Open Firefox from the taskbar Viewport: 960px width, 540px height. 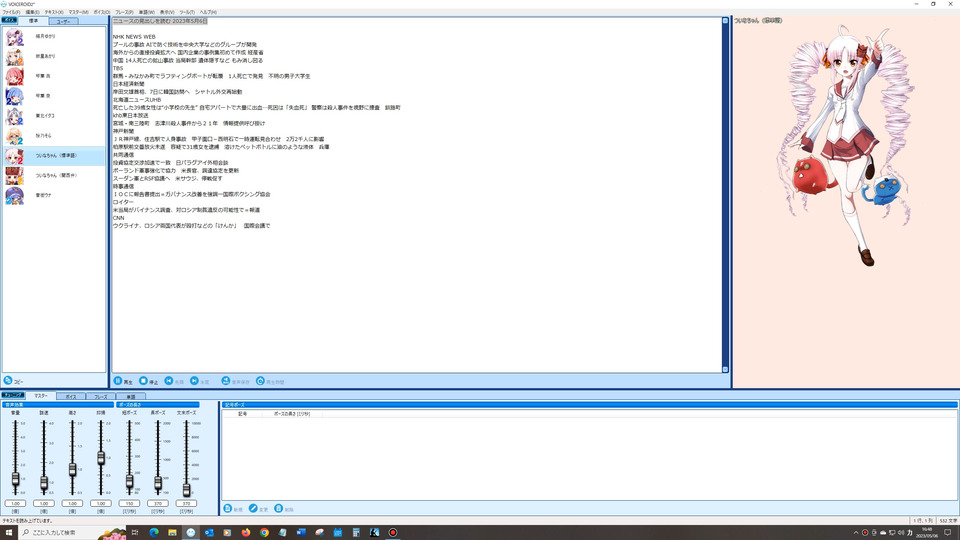pos(246,533)
